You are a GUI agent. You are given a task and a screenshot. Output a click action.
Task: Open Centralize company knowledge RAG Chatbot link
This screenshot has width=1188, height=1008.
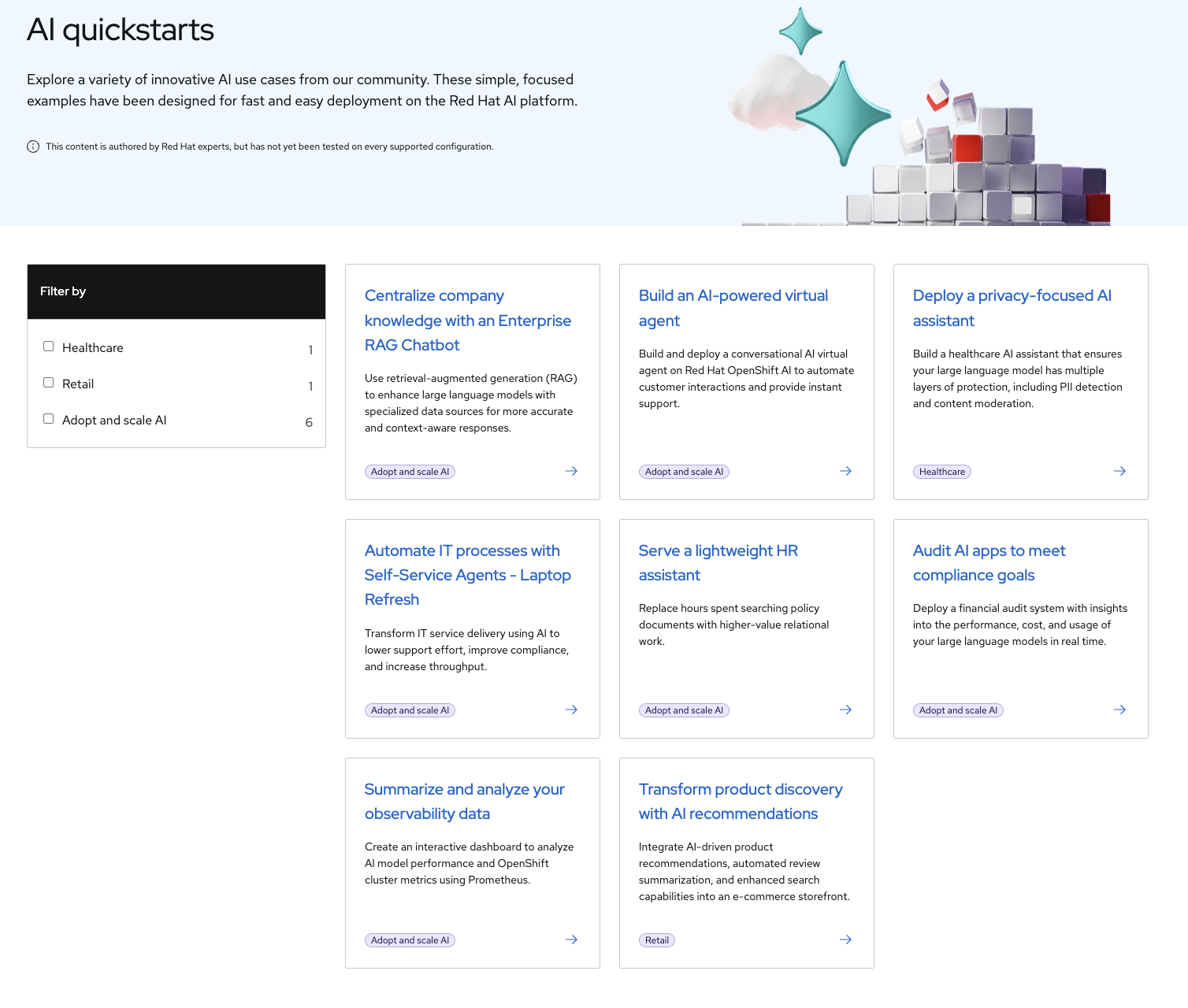(467, 321)
